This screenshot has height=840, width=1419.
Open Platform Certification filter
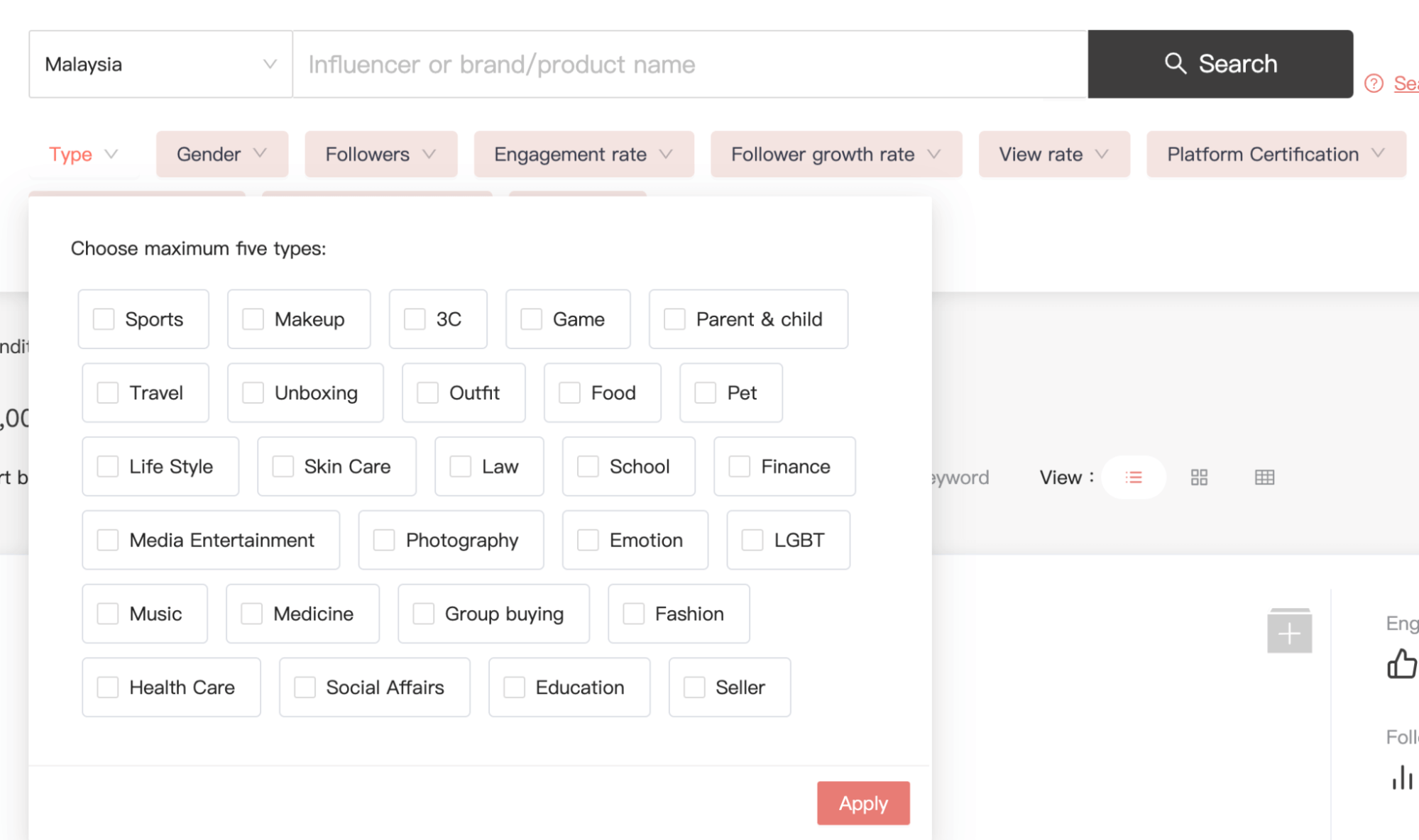point(1276,154)
